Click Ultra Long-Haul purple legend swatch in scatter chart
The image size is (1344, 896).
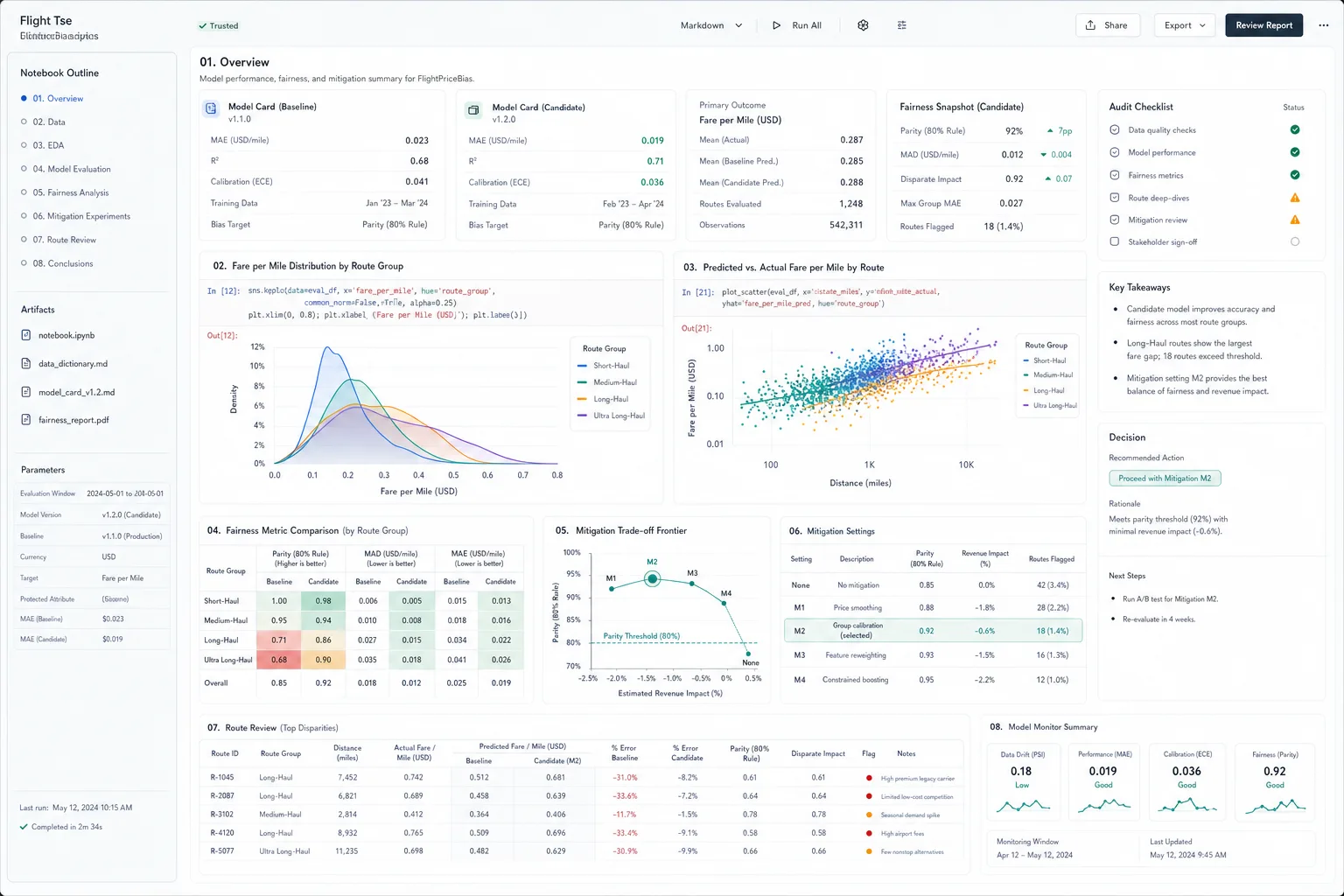[x=1026, y=405]
